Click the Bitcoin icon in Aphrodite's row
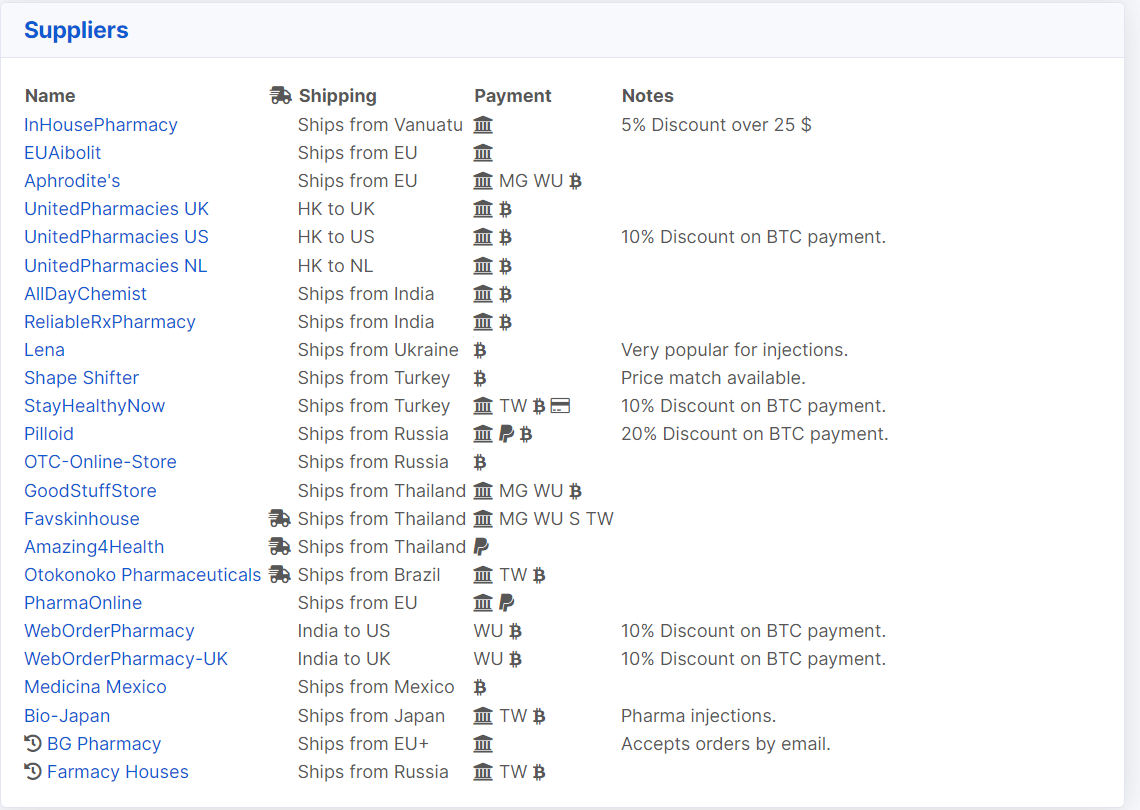 point(575,181)
